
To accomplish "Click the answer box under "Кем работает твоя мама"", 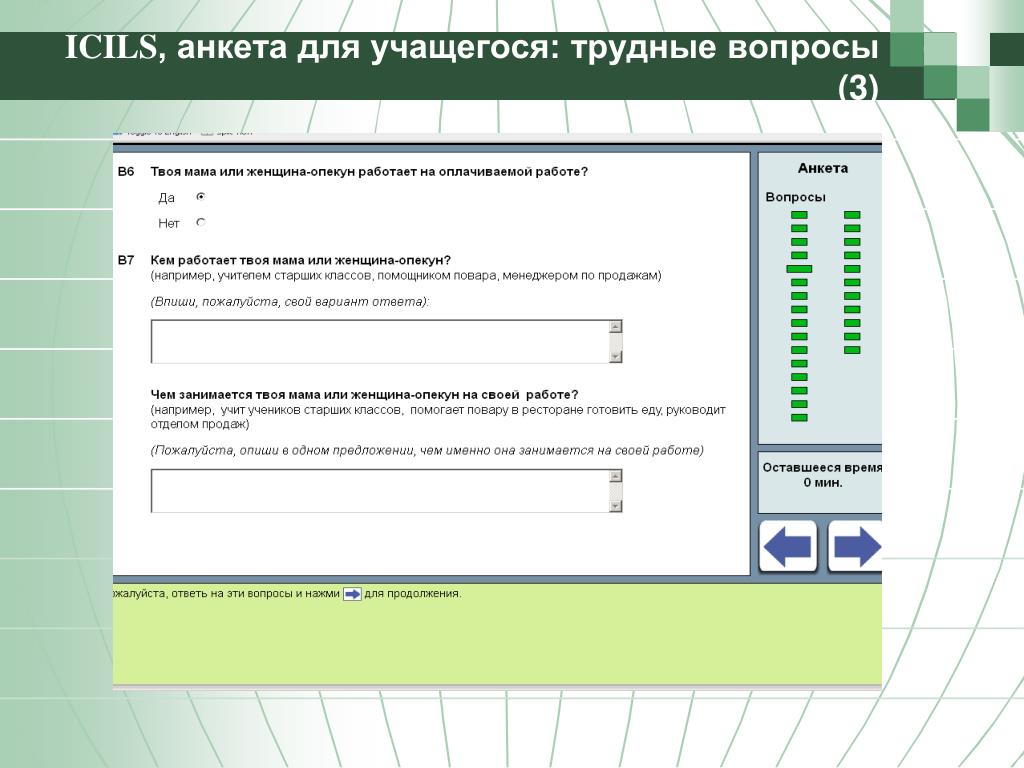I will pyautogui.click(x=386, y=342).
